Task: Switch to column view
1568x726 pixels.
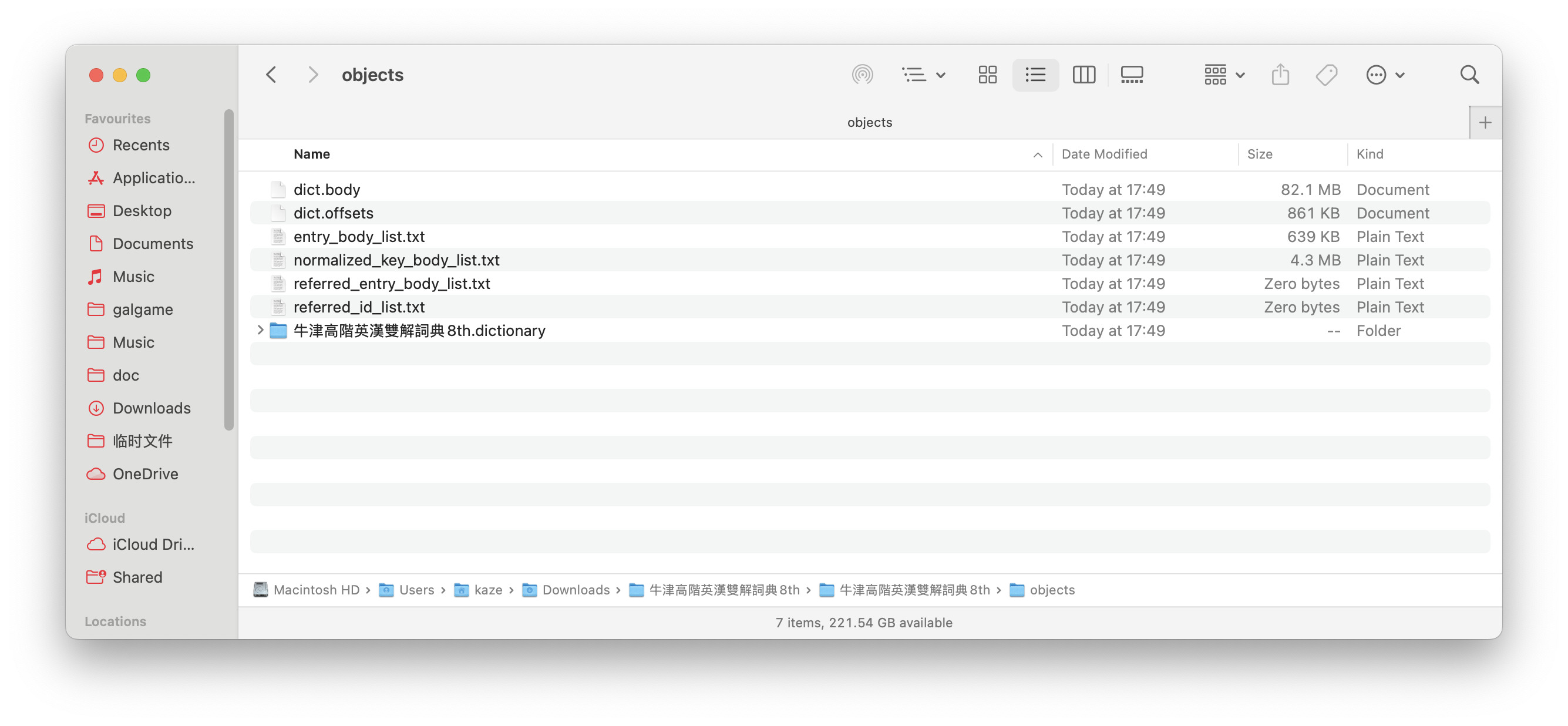Action: coord(1084,75)
